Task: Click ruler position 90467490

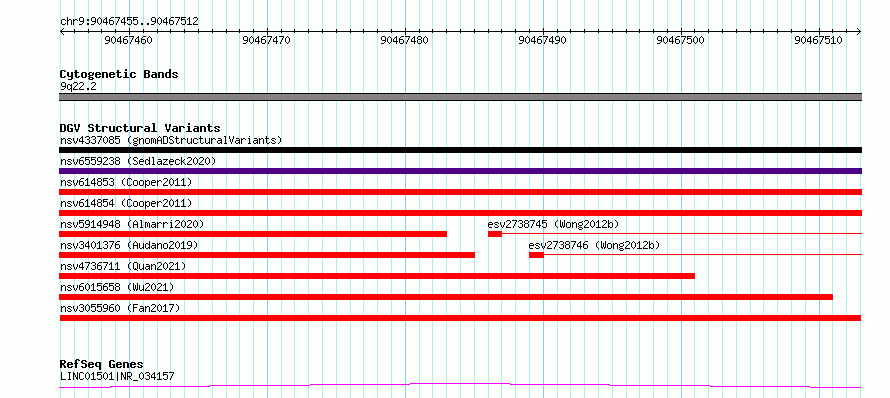Action: pos(543,40)
